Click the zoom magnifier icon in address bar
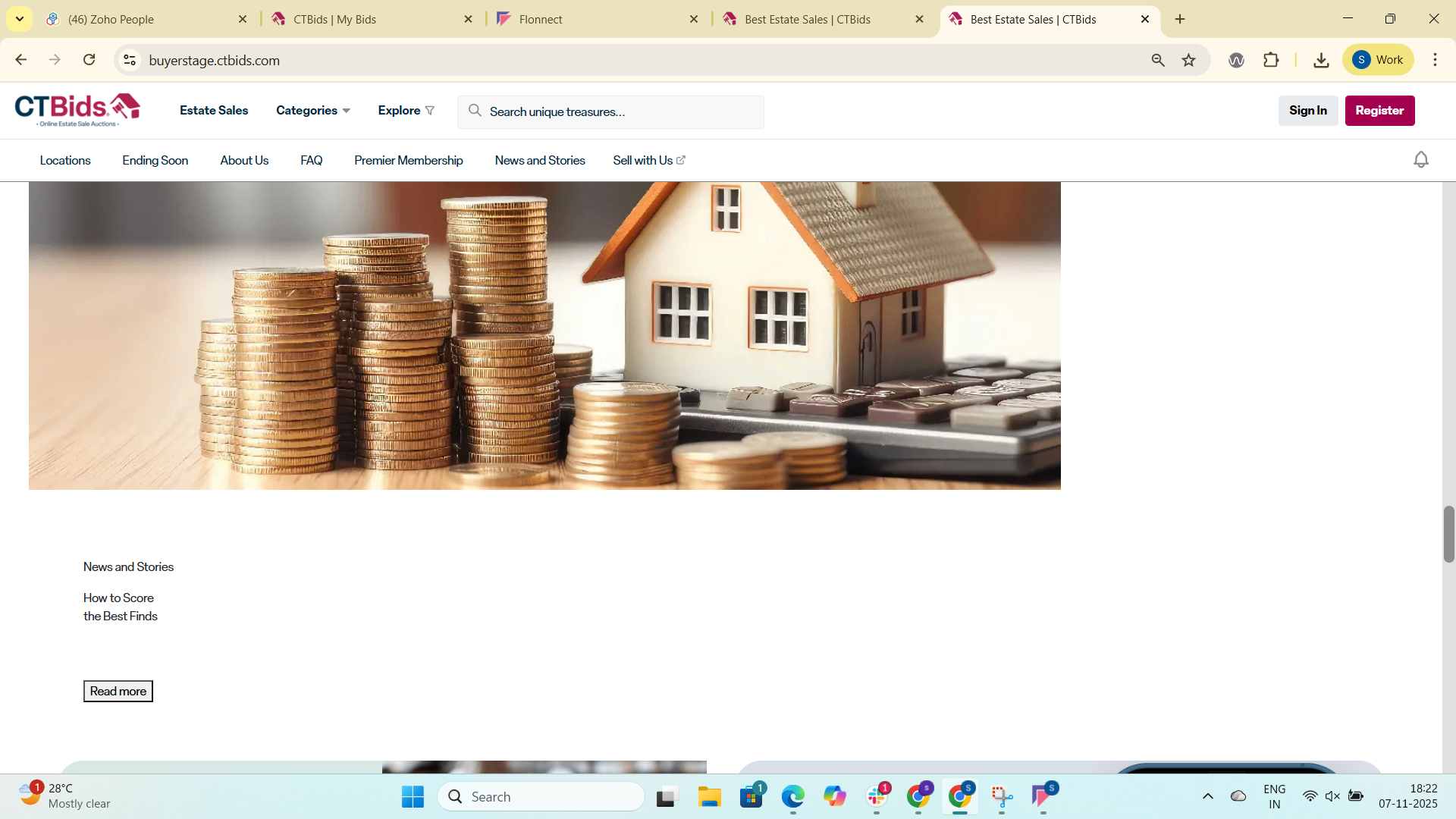Viewport: 1456px width, 819px height. tap(1157, 60)
